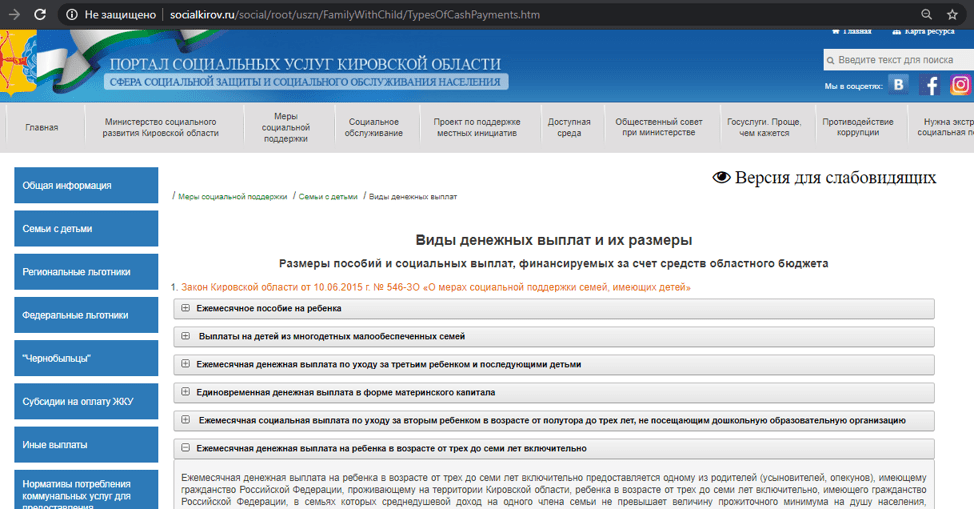The height and width of the screenshot is (509, 974).
Task: Click the Kirov region coat of arms logo
Action: coord(17,63)
